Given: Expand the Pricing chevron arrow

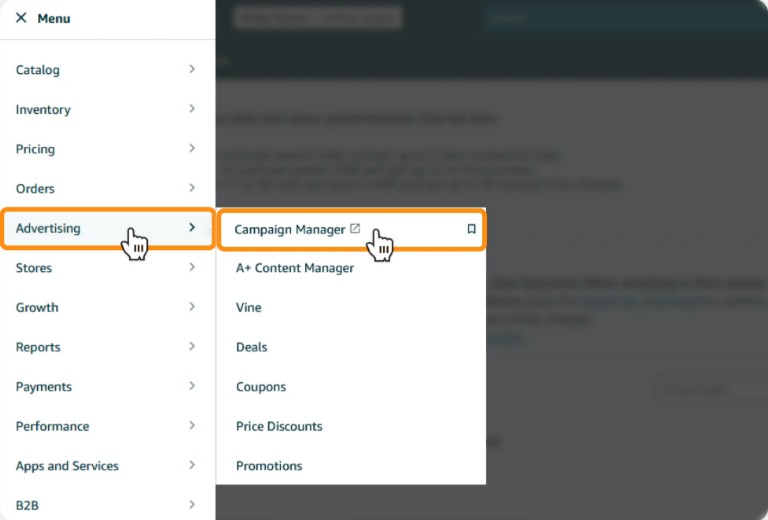Looking at the screenshot, I should click(x=192, y=148).
